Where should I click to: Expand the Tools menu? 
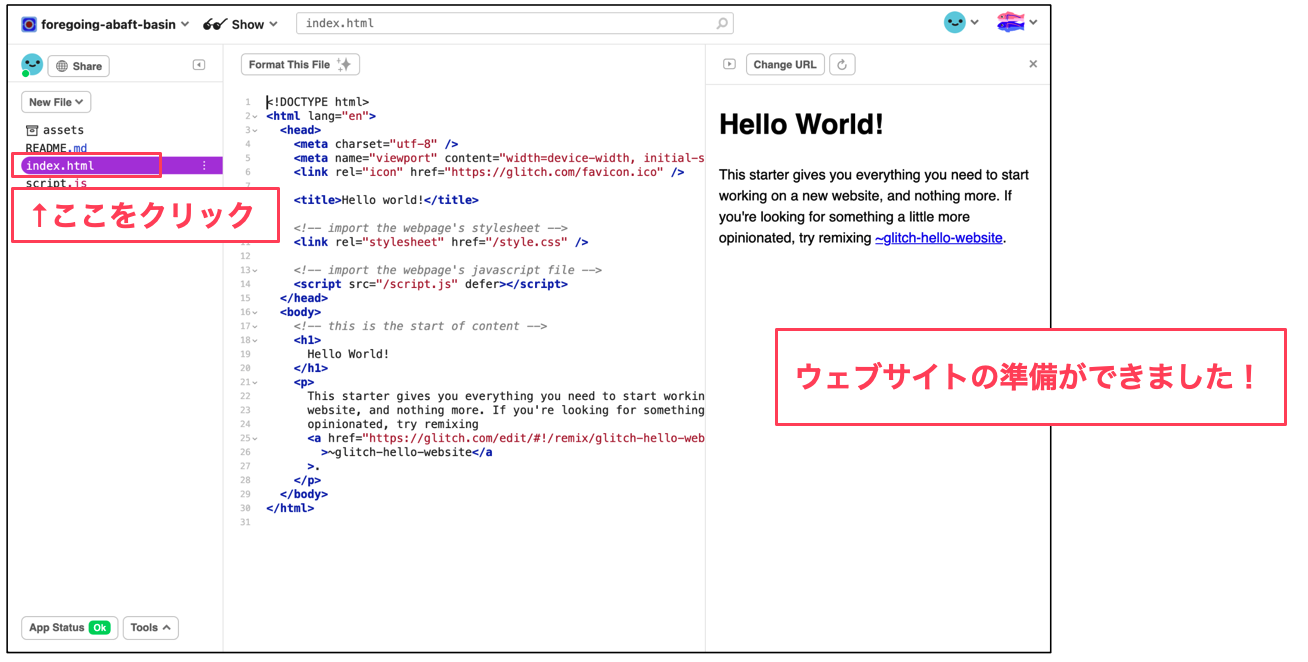pos(150,628)
